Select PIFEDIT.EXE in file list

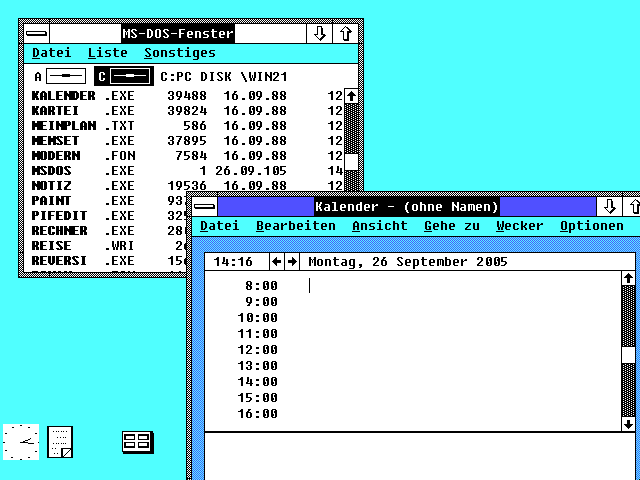(109, 216)
